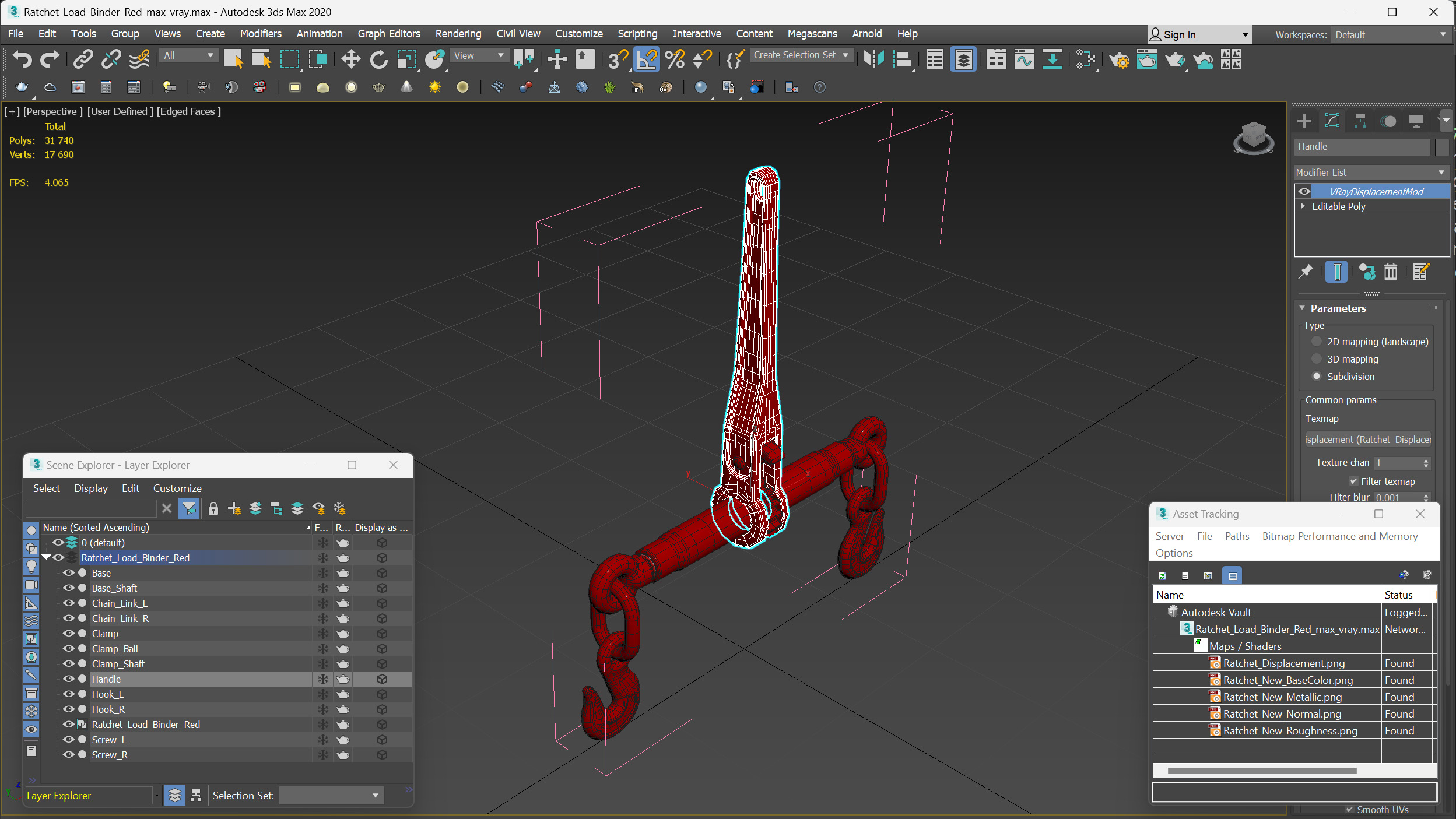Collapse Parameters rollout
This screenshot has width=1456, height=819.
pyautogui.click(x=1302, y=308)
